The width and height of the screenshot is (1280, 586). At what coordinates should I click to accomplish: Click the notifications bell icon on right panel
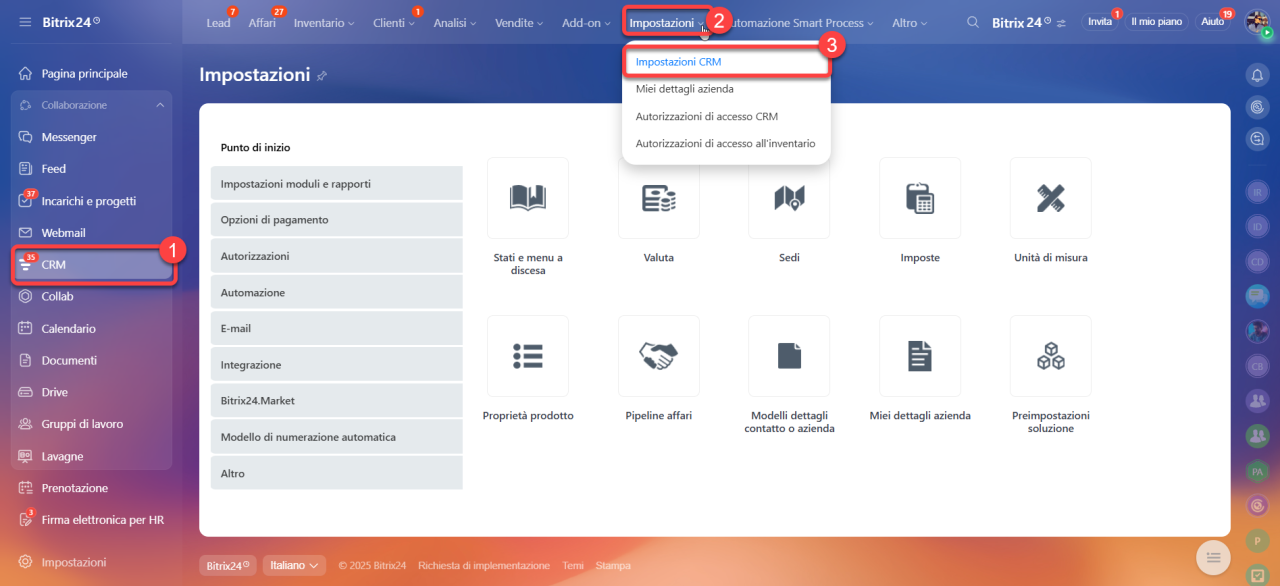(1257, 75)
